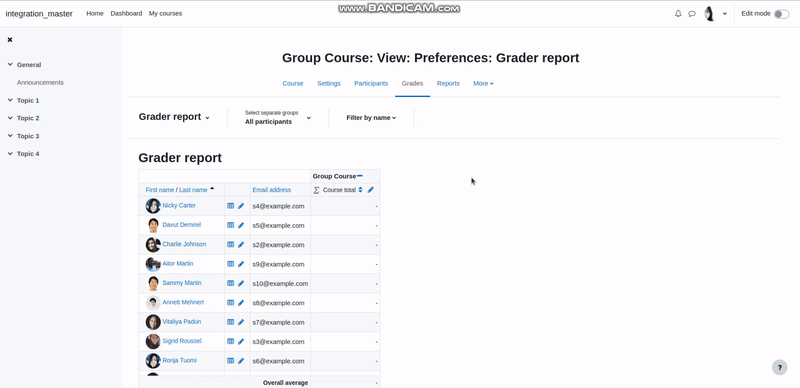The height and width of the screenshot is (388, 800).
Task: Switch to the Reports tab
Action: [x=448, y=84]
